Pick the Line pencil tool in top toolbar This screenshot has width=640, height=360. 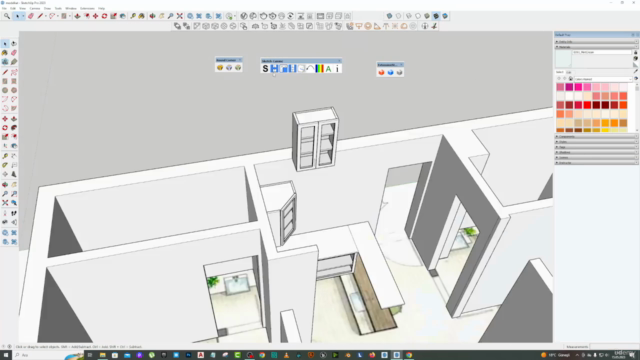(40, 16)
